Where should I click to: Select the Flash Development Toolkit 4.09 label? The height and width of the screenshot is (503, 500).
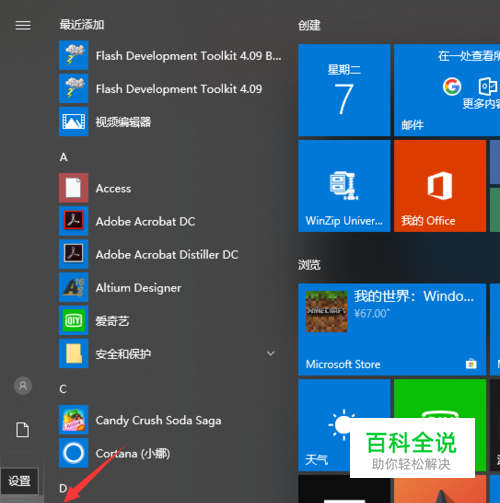(179, 89)
